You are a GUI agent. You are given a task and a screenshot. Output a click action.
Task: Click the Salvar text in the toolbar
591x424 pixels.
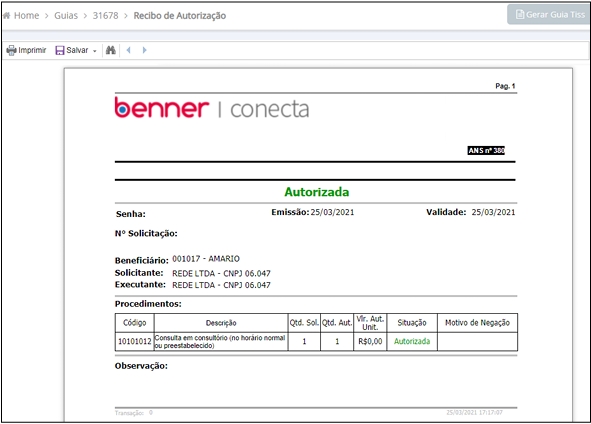(77, 50)
